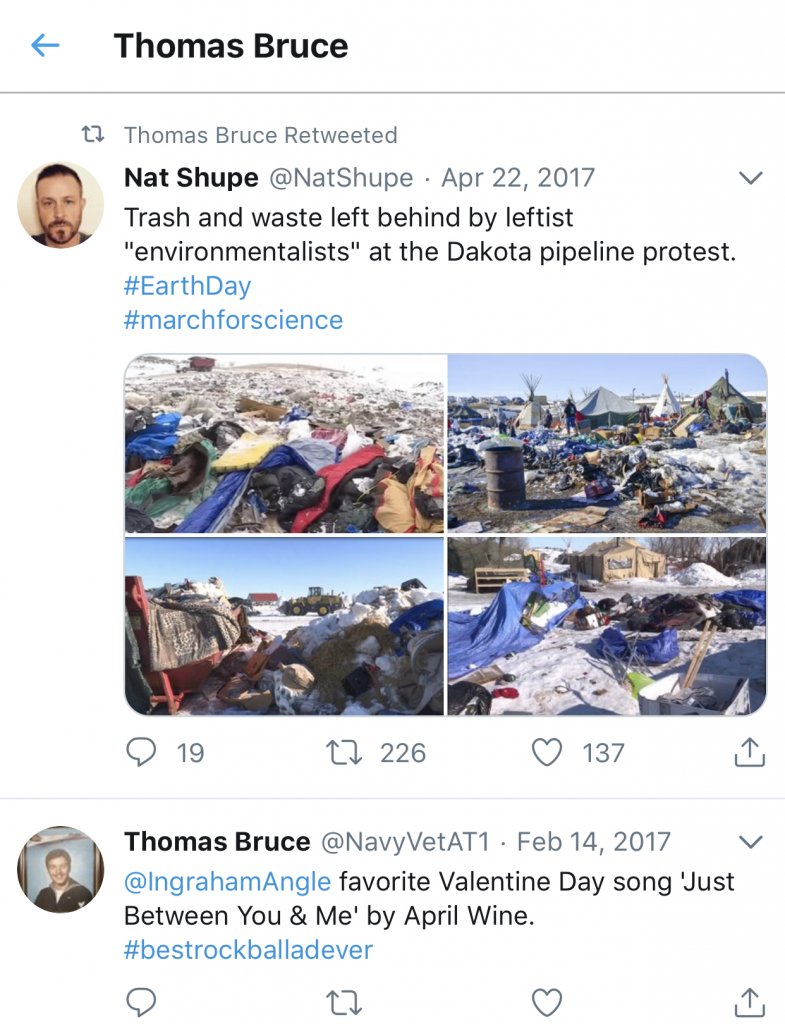
Task: Open the @IngrahamAngle mention
Action: [227, 882]
